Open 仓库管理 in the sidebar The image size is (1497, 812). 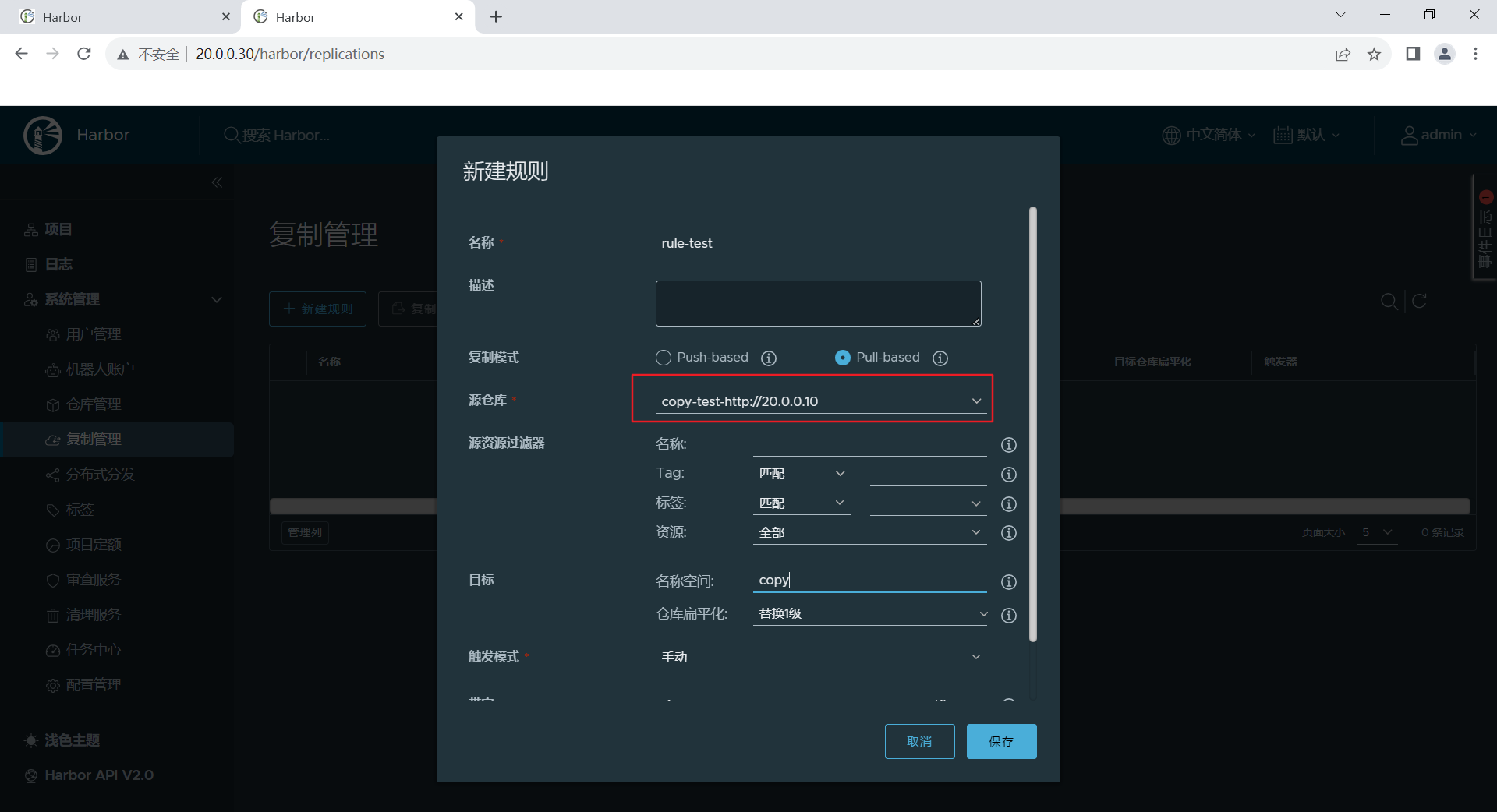coord(94,404)
